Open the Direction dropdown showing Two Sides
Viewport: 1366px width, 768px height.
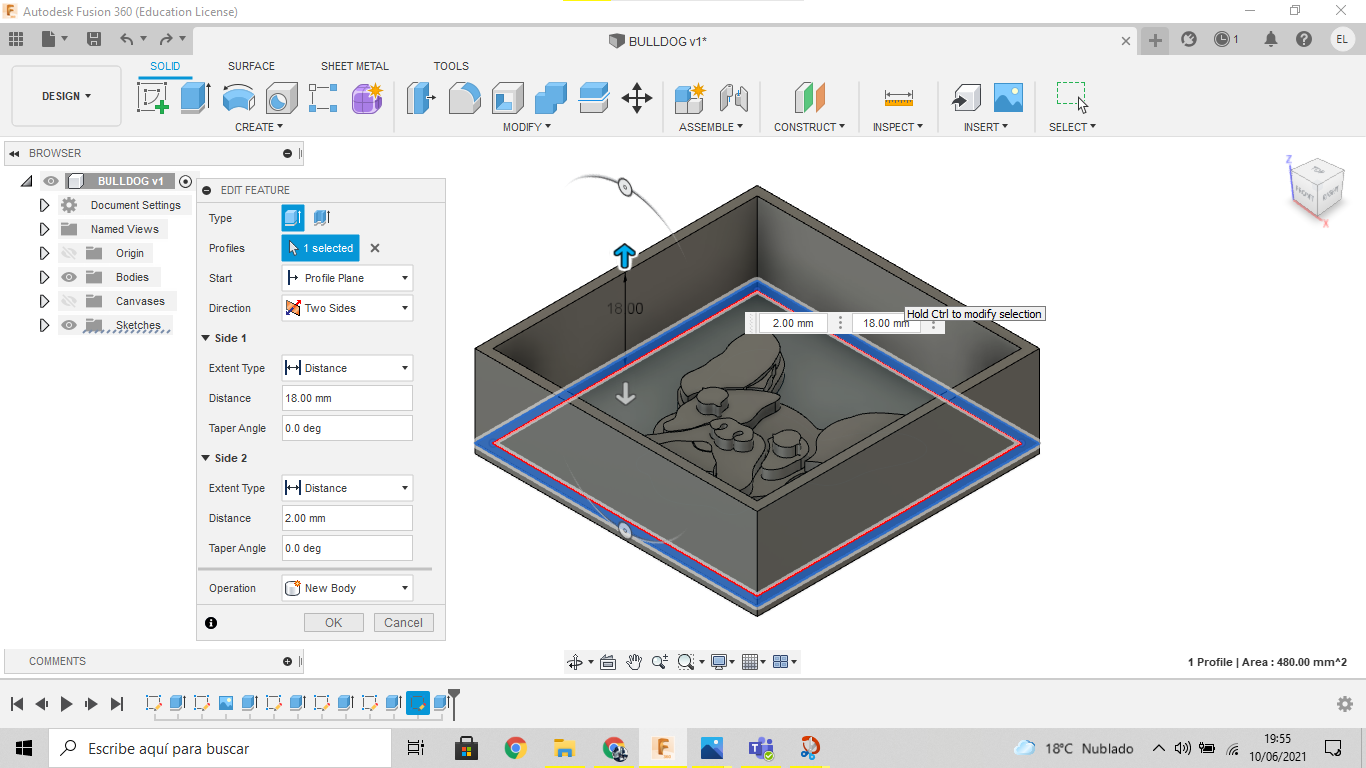[x=347, y=308]
